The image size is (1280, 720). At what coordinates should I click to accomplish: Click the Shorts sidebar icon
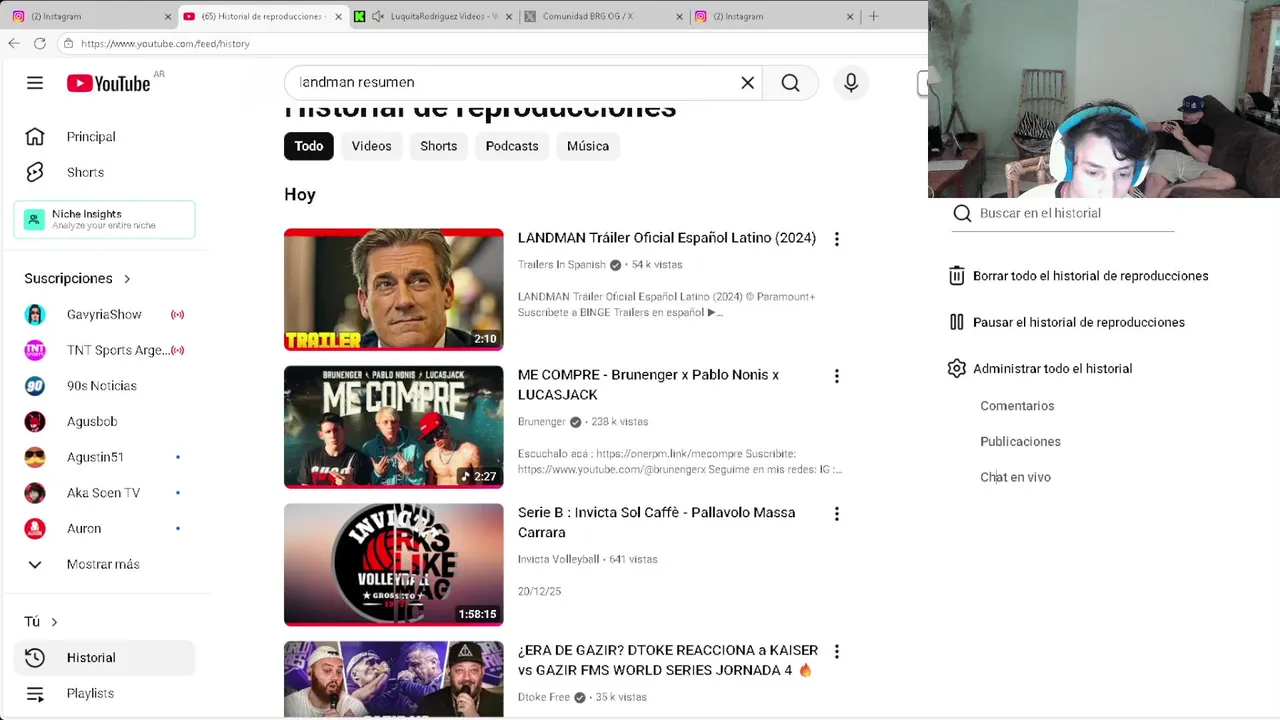point(35,172)
